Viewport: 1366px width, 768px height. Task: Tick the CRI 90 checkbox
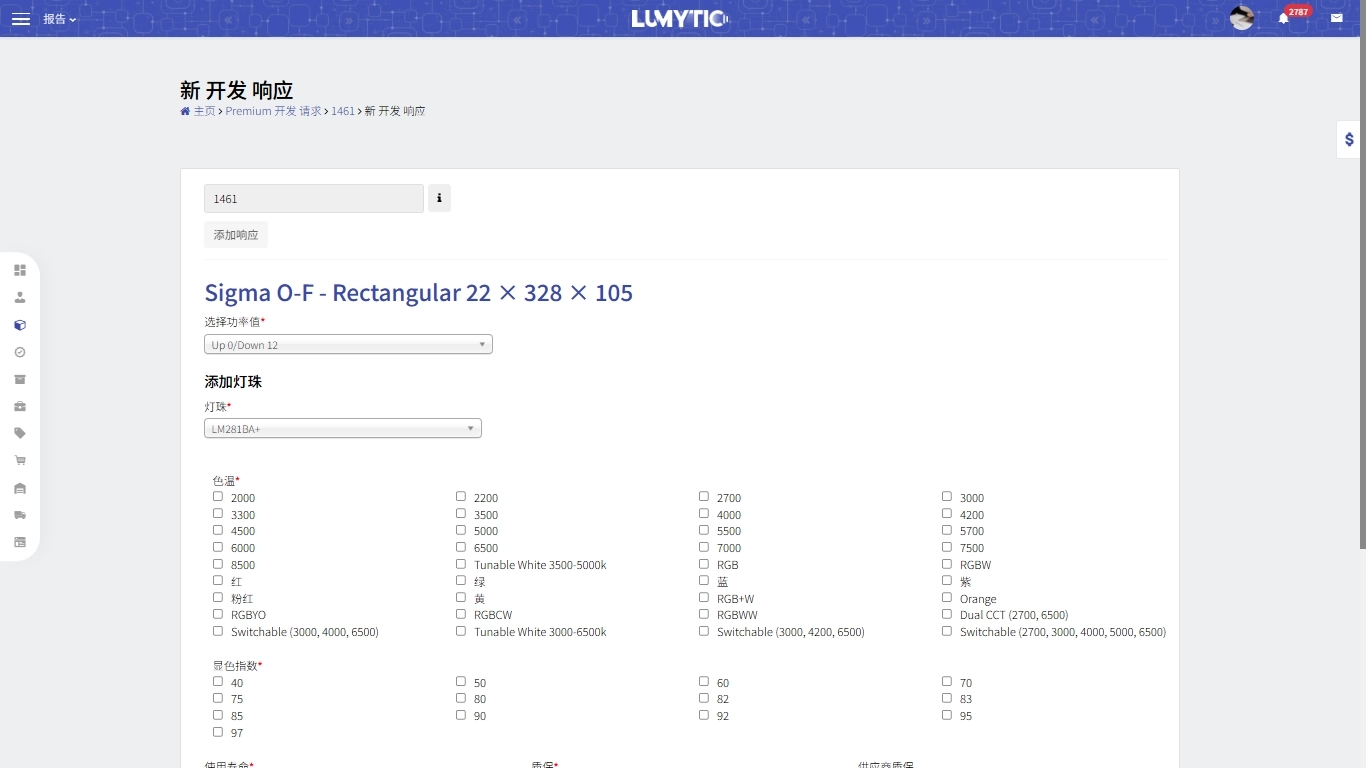[x=461, y=715]
